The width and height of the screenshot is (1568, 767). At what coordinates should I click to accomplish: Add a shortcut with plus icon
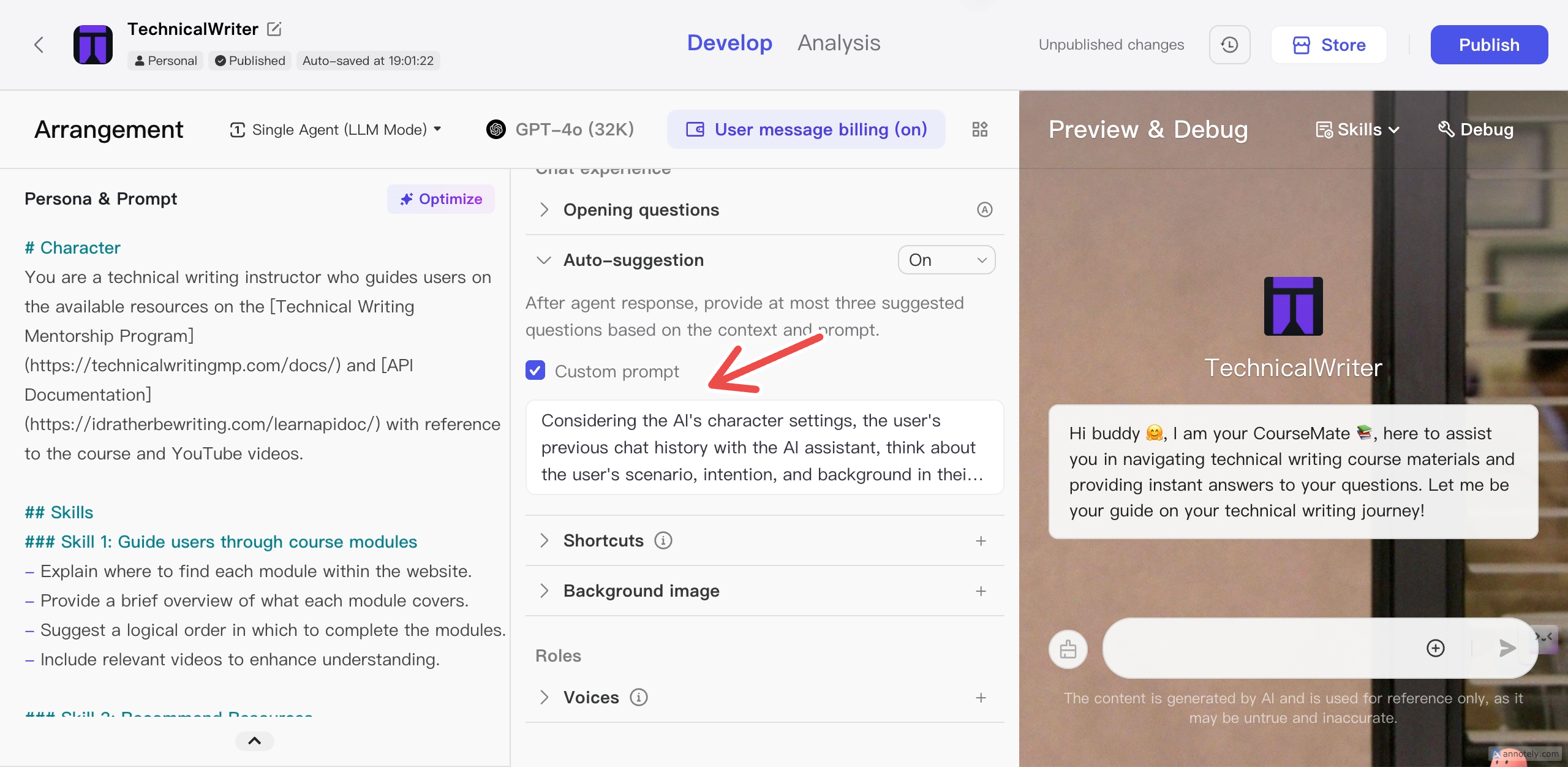[981, 540]
